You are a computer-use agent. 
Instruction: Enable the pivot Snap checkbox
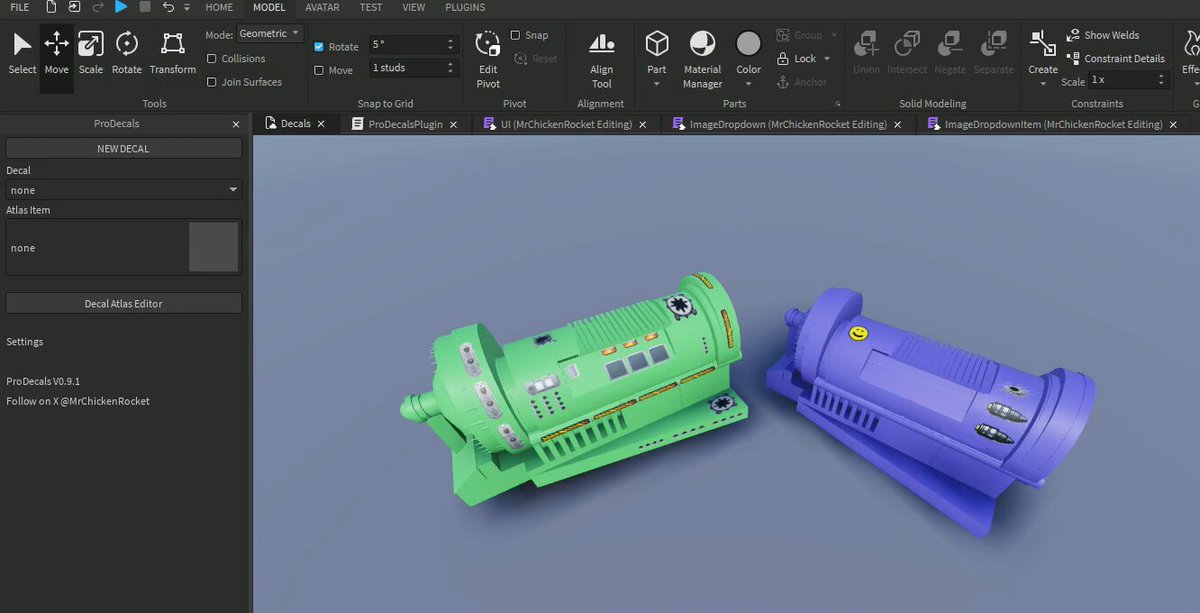tap(515, 35)
